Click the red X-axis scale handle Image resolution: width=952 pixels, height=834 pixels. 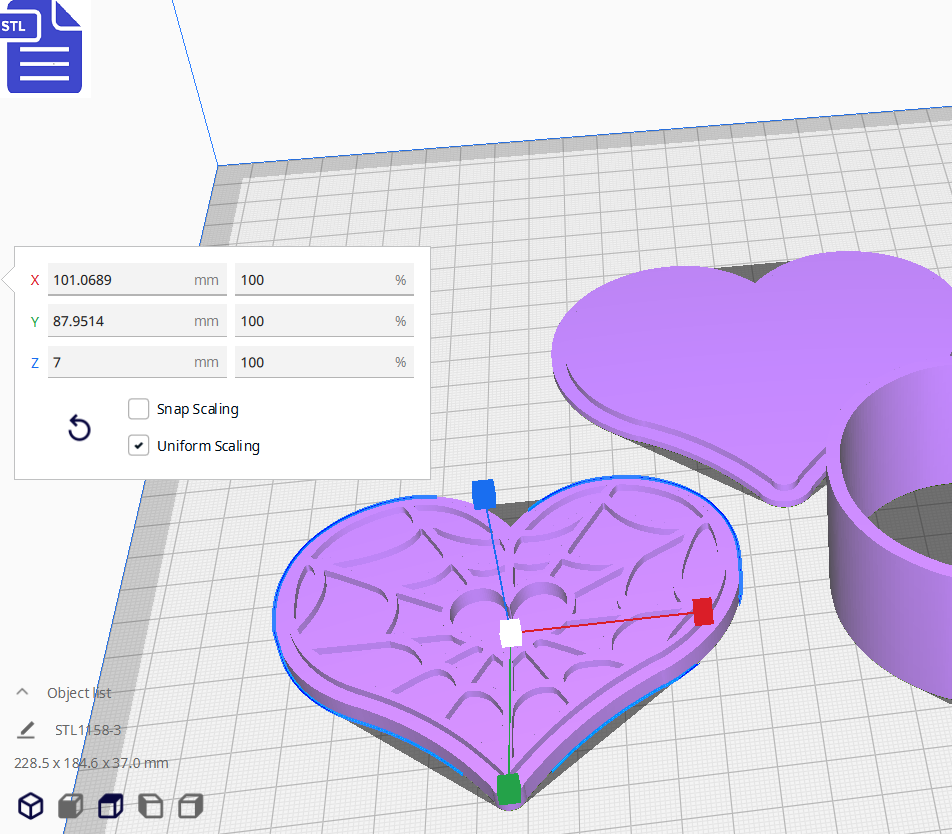point(701,613)
